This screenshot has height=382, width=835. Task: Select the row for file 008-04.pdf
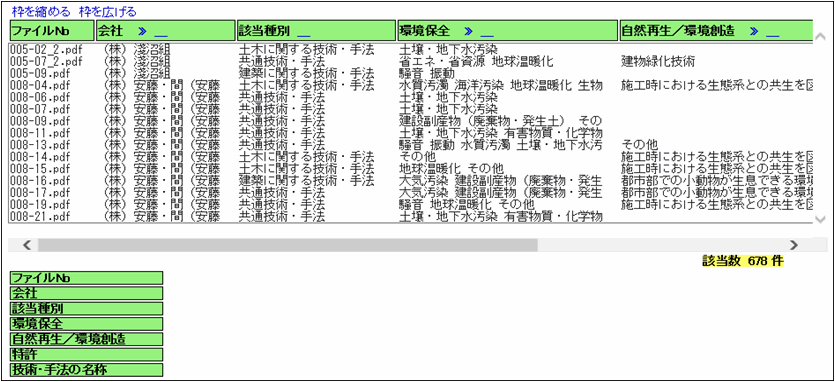[x=411, y=84]
